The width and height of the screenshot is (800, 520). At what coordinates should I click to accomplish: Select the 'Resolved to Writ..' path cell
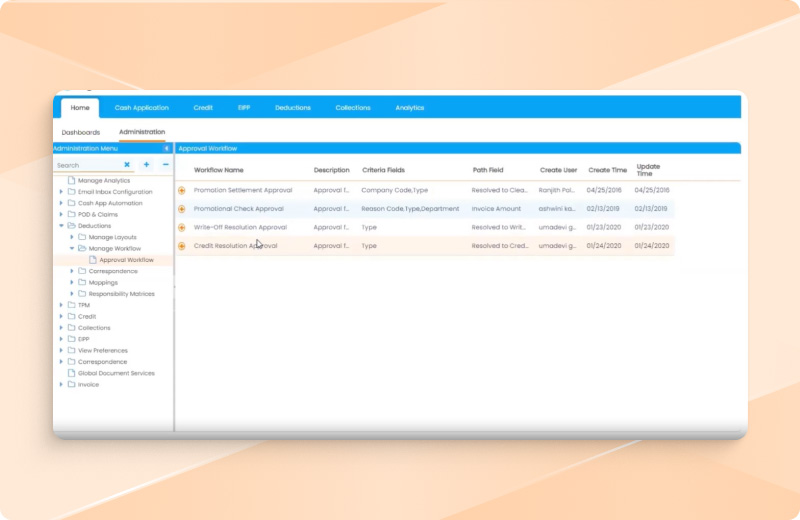[498, 228]
